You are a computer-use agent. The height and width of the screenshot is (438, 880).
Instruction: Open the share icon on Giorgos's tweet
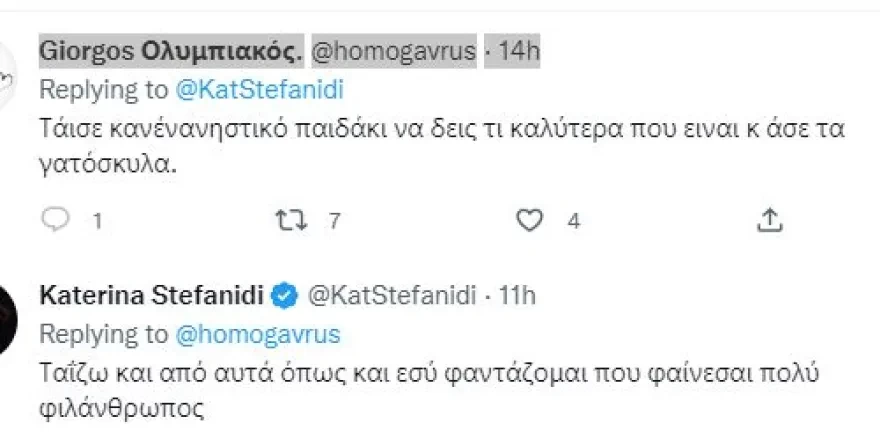click(x=768, y=220)
